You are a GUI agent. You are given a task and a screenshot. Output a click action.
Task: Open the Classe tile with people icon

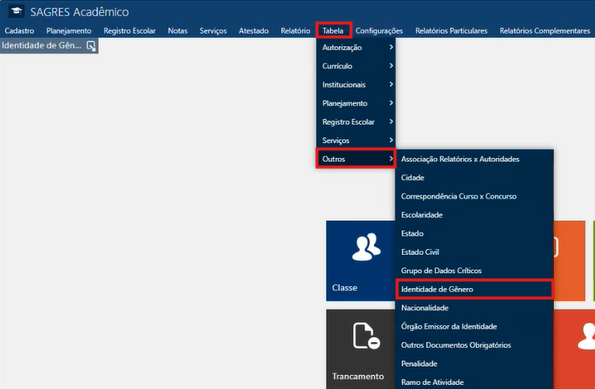(x=360, y=261)
